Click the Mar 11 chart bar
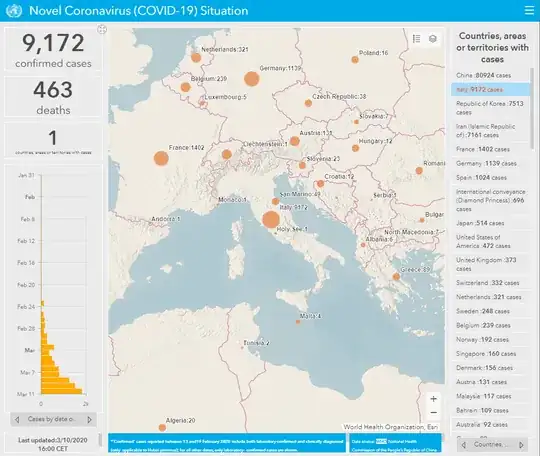540x456 pixels. (62, 391)
